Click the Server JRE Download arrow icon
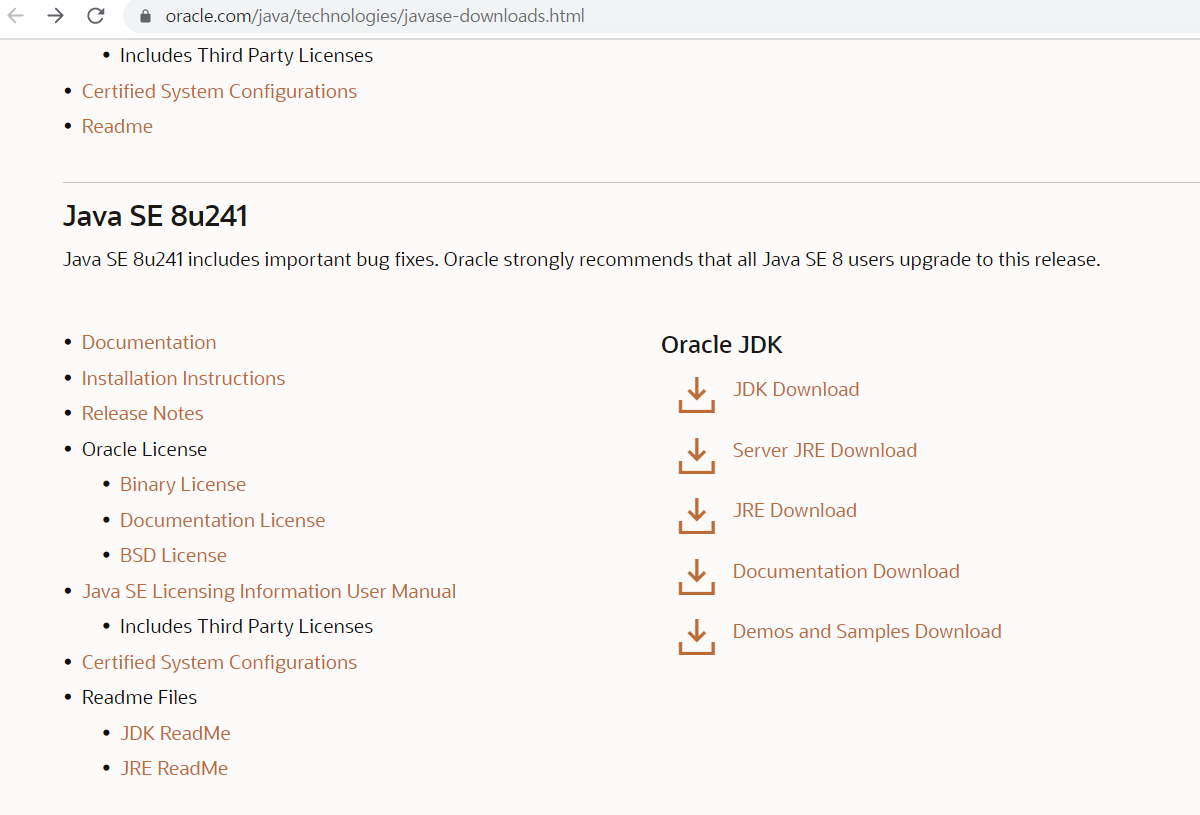Viewport: 1200px width, 815px height. tap(697, 455)
